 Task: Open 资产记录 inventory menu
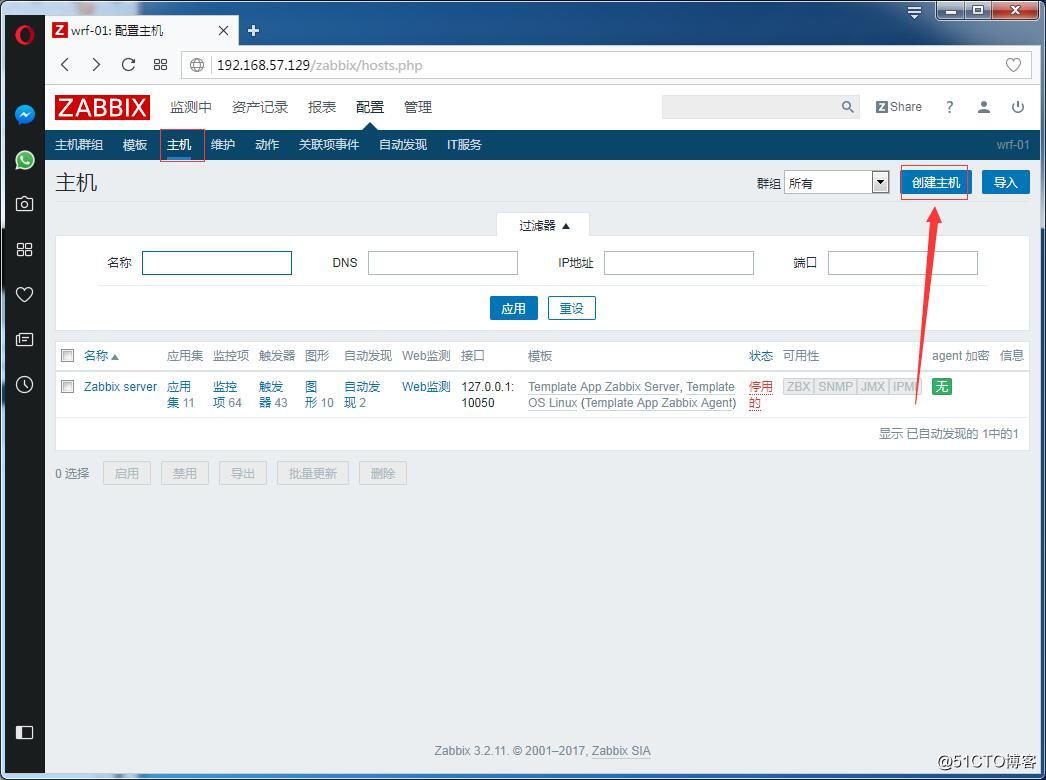[259, 107]
